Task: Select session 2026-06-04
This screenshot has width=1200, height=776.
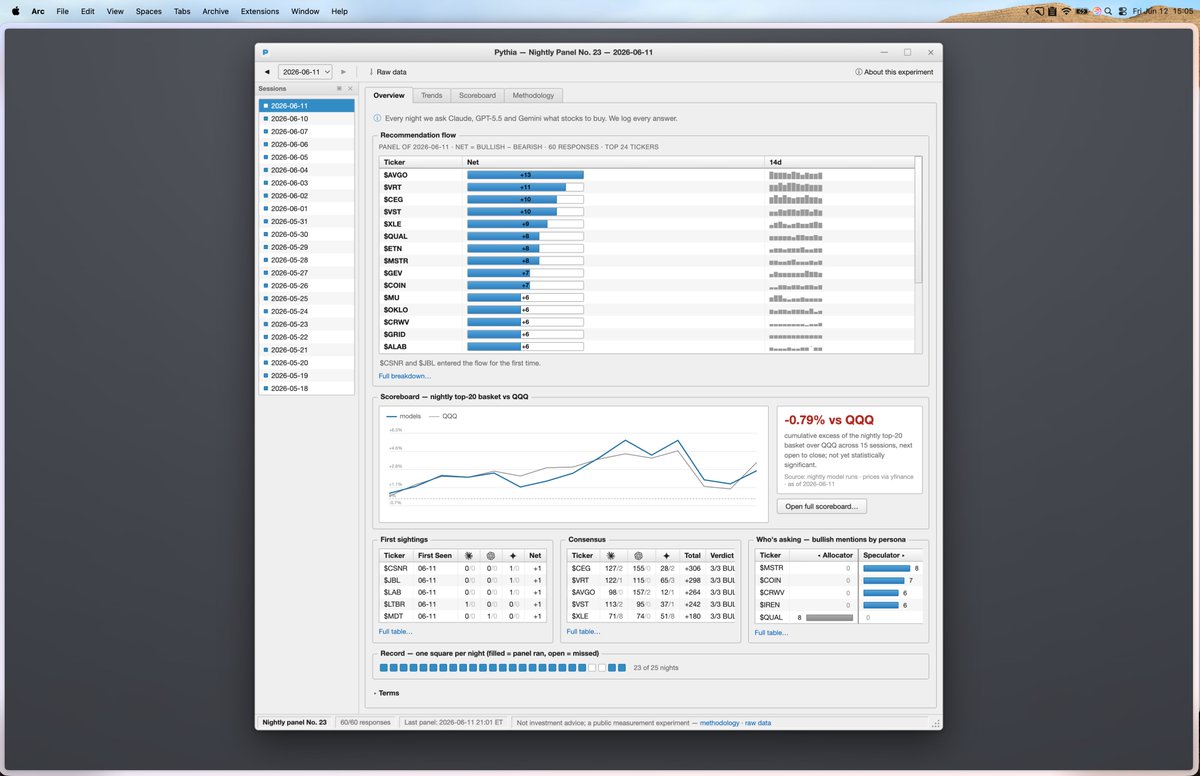Action: pyautogui.click(x=306, y=170)
